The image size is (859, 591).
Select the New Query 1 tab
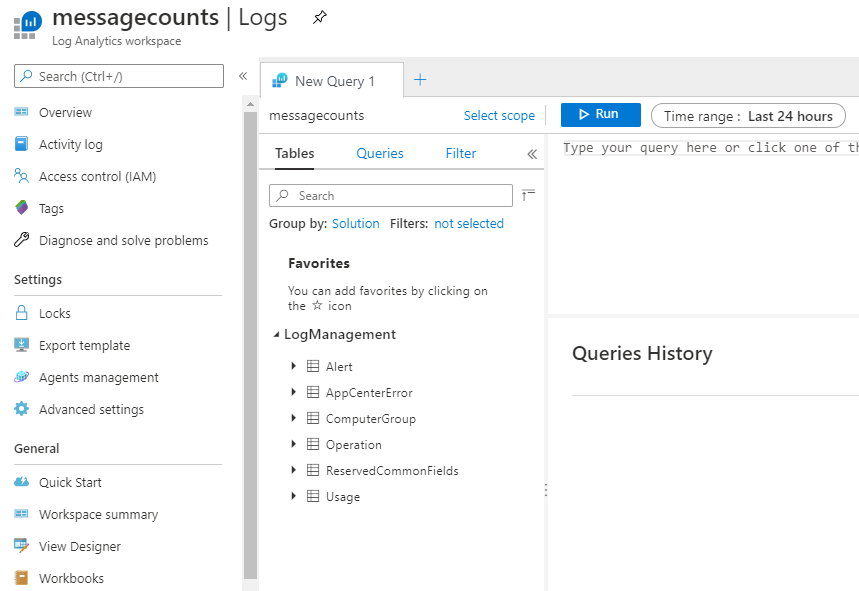pyautogui.click(x=331, y=81)
